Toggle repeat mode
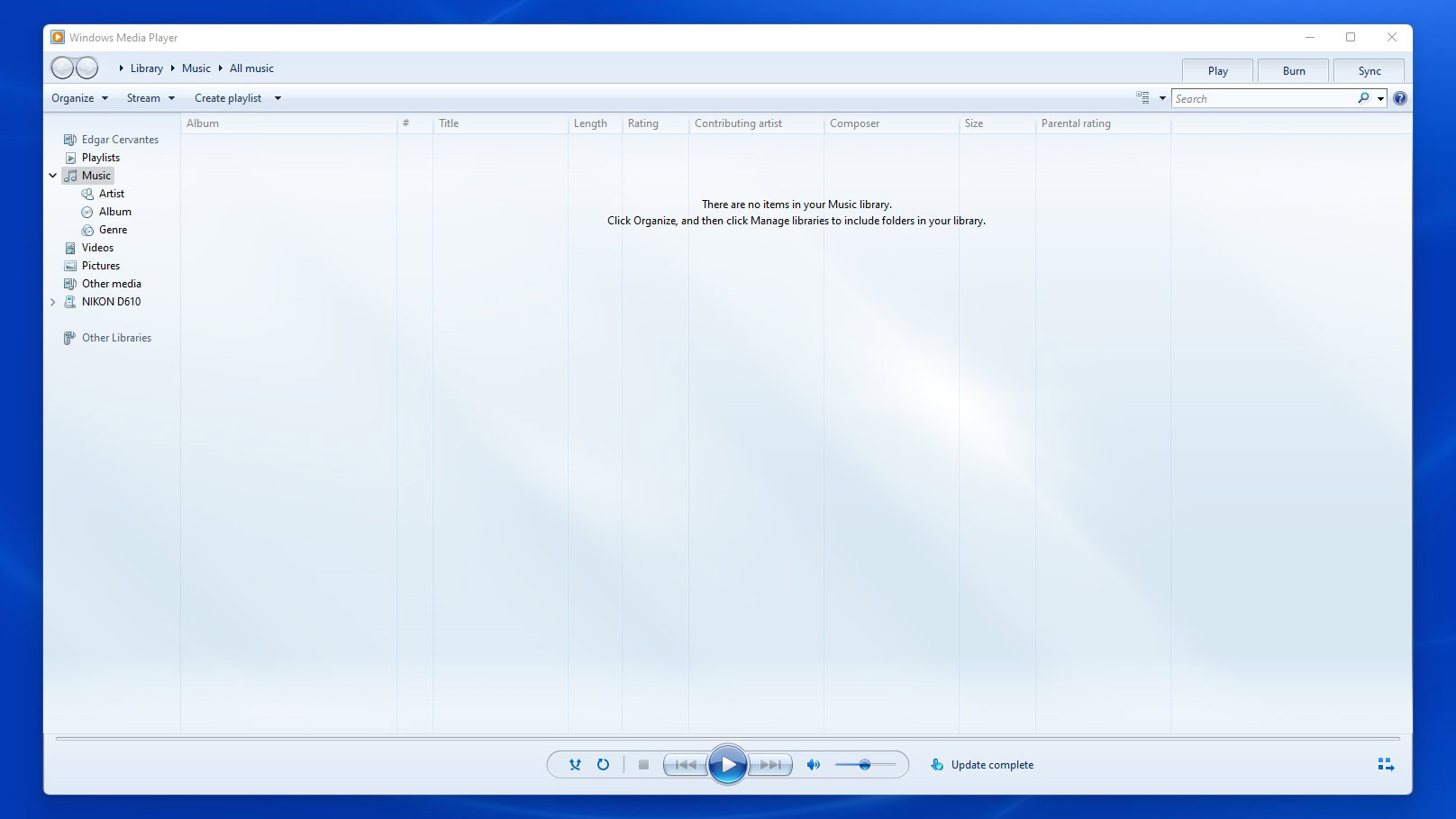The width and height of the screenshot is (1456, 819). (603, 765)
